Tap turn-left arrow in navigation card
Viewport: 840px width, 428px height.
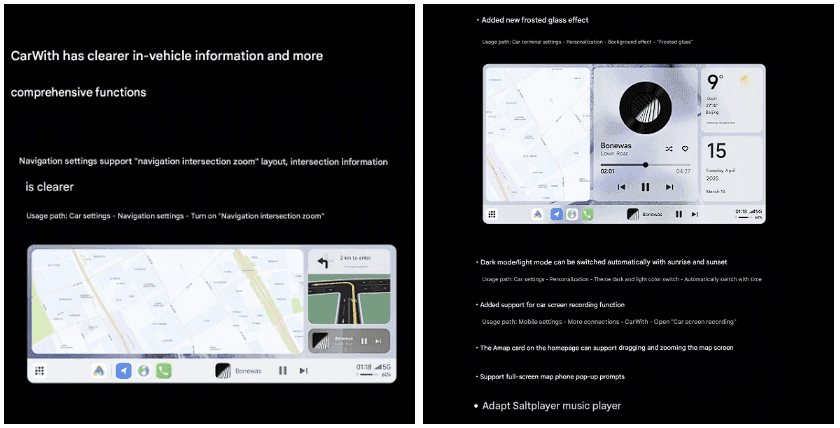[x=322, y=262]
